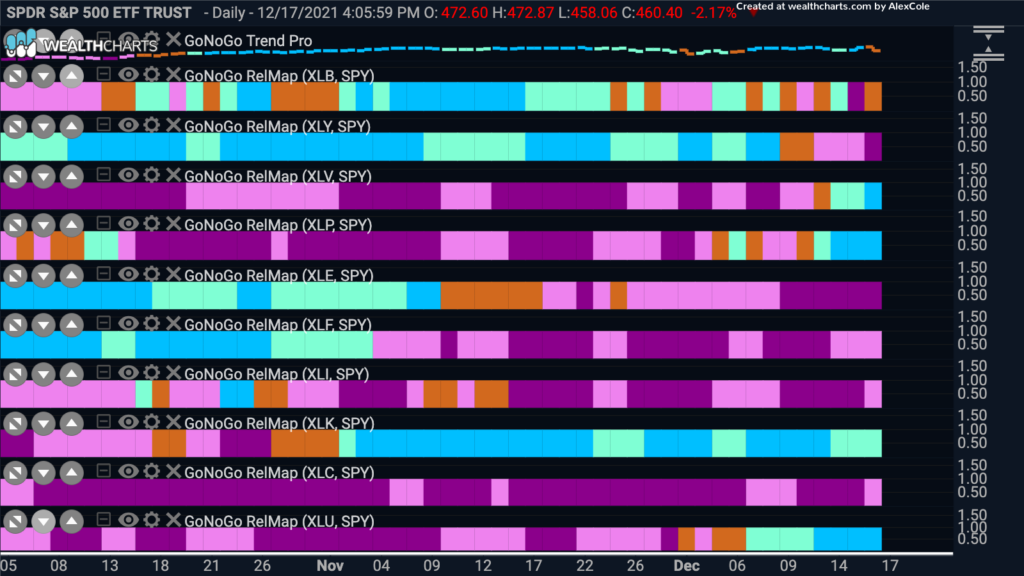Screen dimensions: 1024x576
Task: Hide RelMap XLI using eye icon
Action: pyautogui.click(x=128, y=372)
